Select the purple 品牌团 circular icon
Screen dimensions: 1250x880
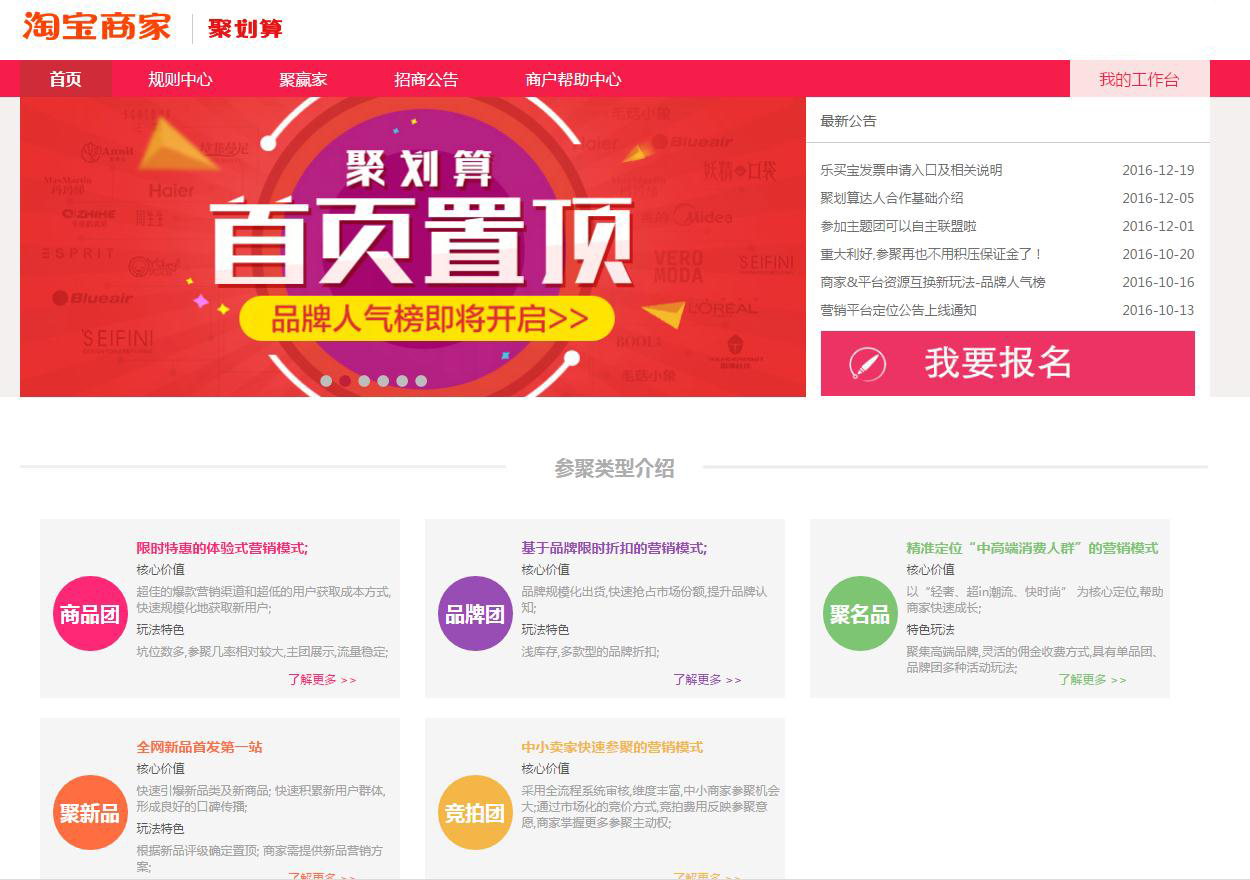[x=475, y=614]
